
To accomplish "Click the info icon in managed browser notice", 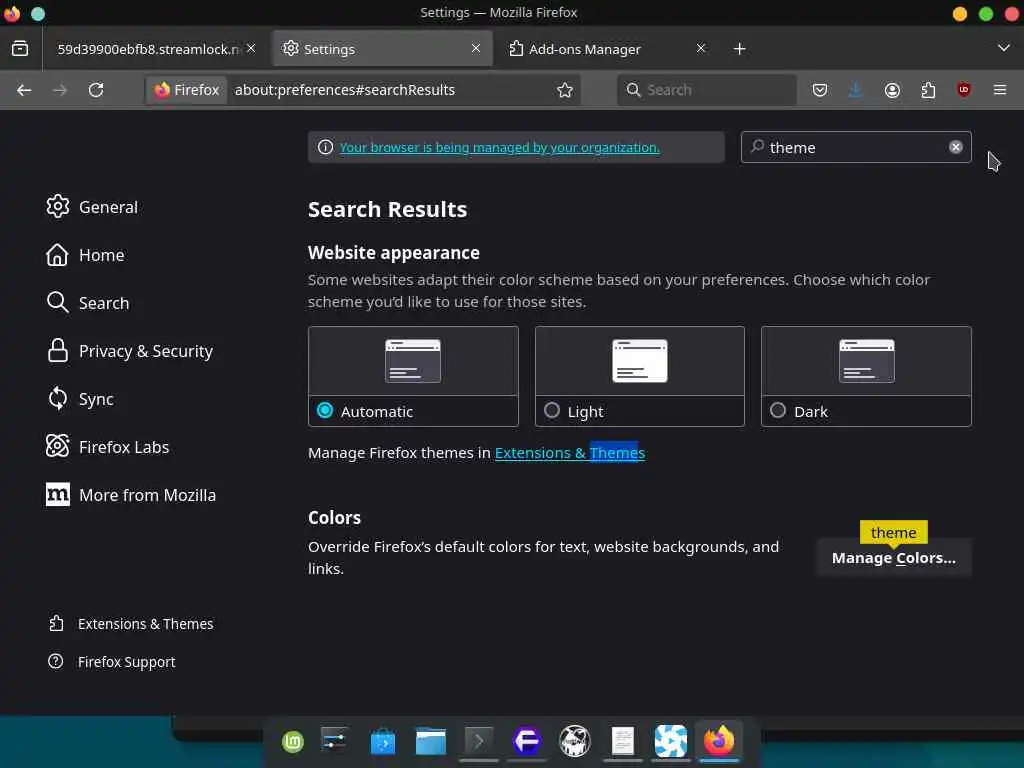I will (325, 147).
